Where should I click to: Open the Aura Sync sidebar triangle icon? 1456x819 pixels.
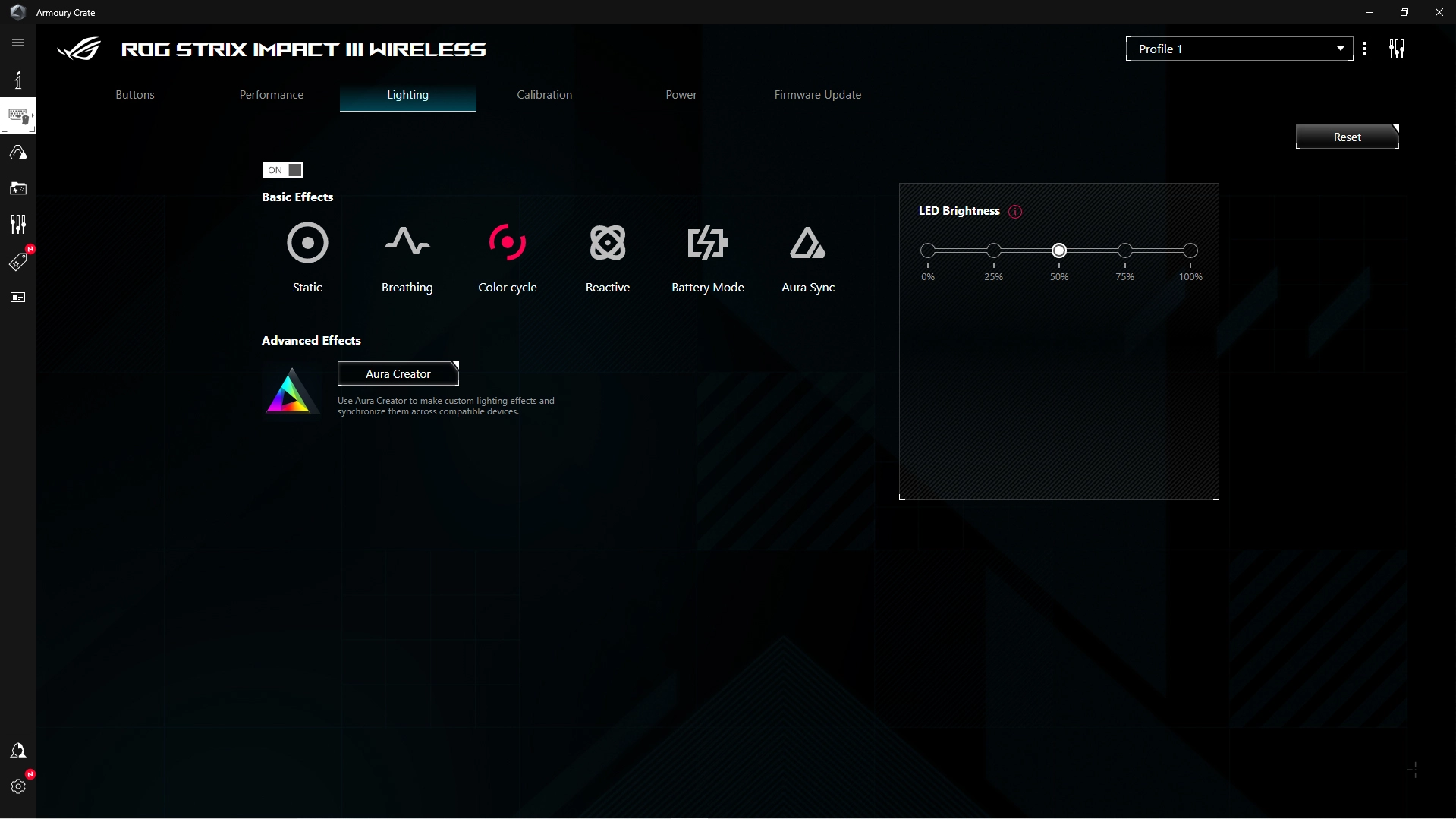18,153
